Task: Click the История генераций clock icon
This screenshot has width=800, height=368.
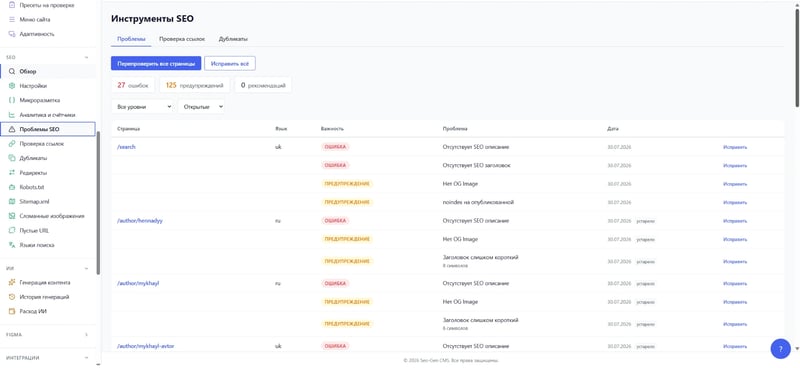Action: coord(12,297)
